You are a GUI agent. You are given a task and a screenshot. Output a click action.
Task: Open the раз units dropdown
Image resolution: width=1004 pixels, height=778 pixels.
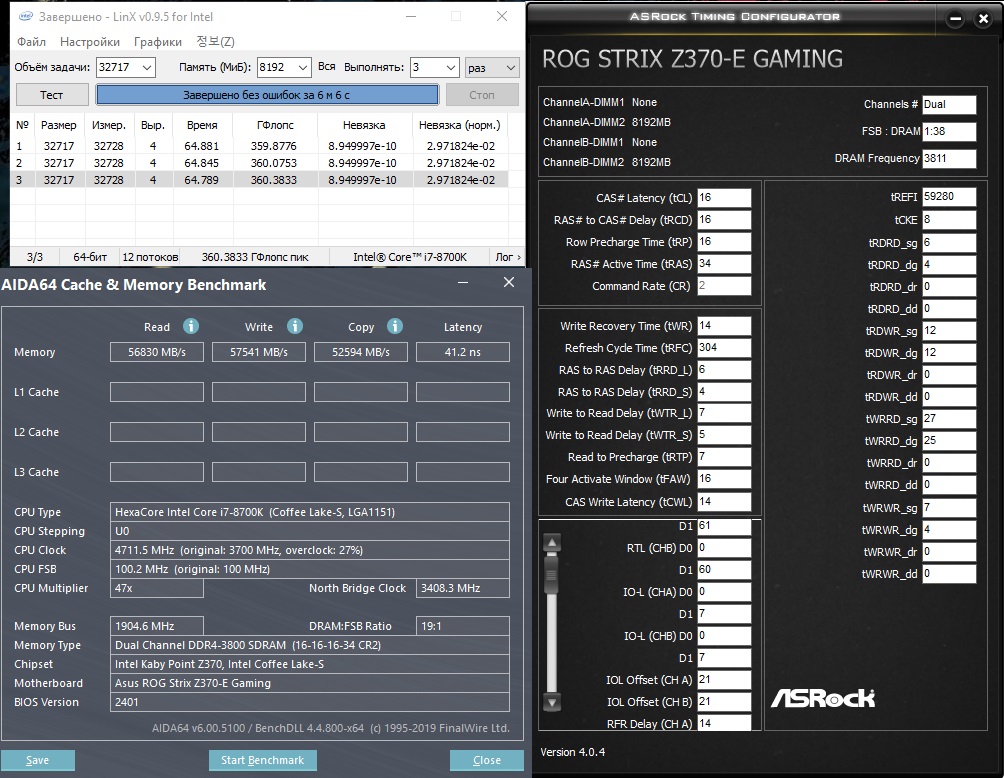[x=510, y=67]
